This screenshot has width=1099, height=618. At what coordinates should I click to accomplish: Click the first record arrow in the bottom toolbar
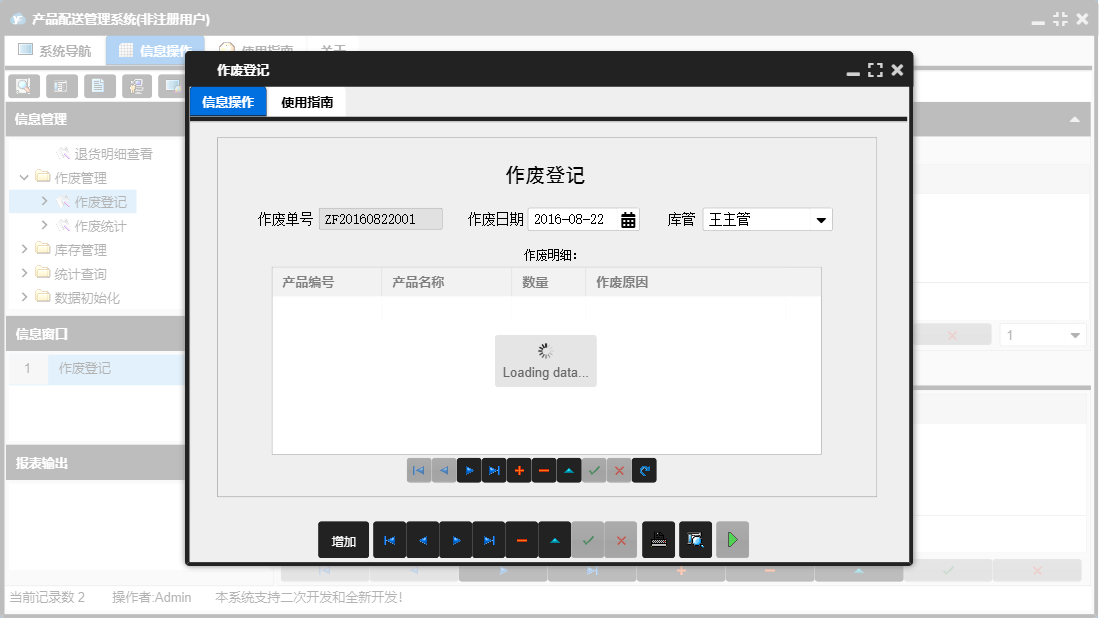click(x=390, y=540)
